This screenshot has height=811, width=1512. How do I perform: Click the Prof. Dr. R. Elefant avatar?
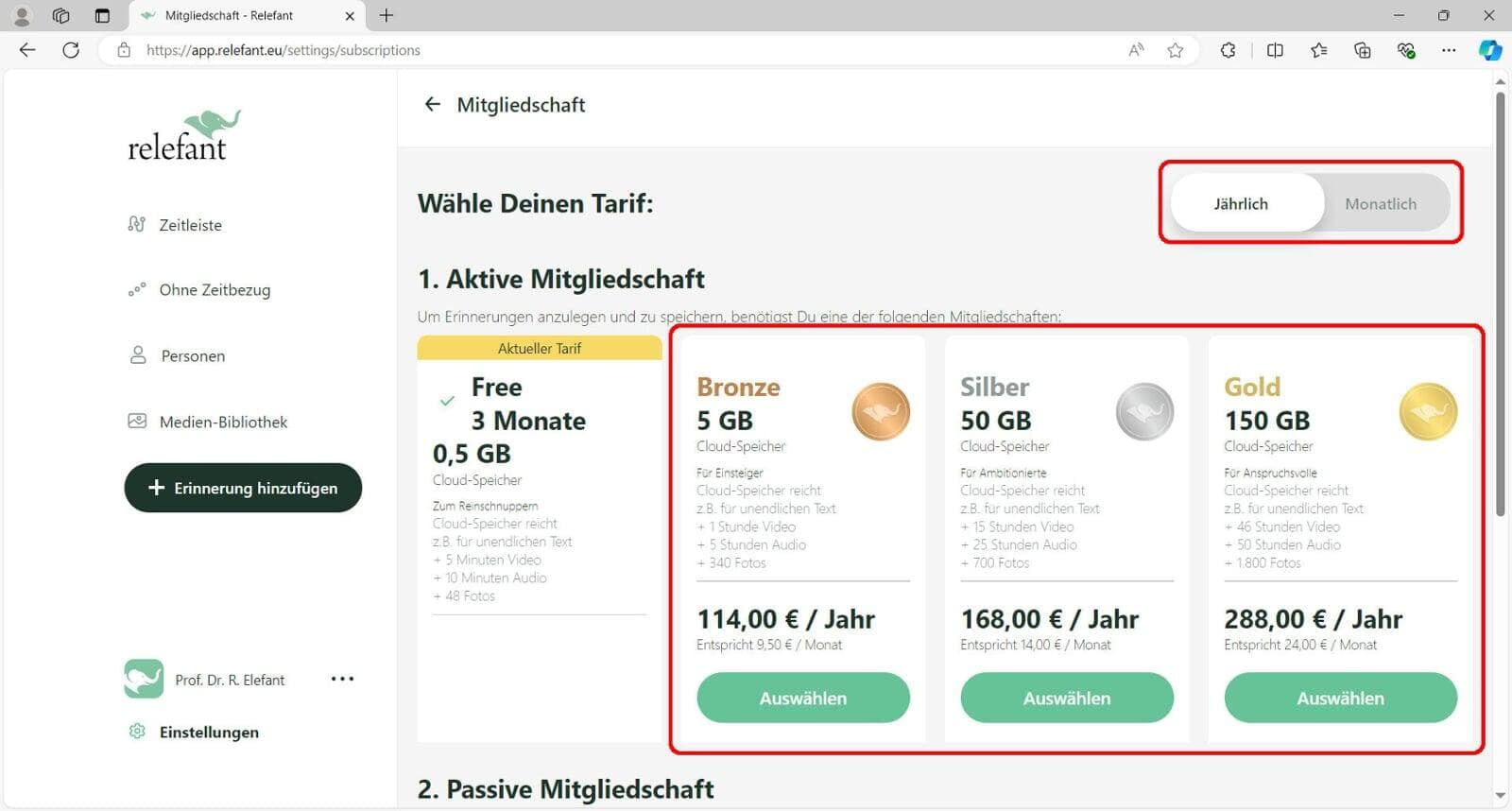coord(144,679)
